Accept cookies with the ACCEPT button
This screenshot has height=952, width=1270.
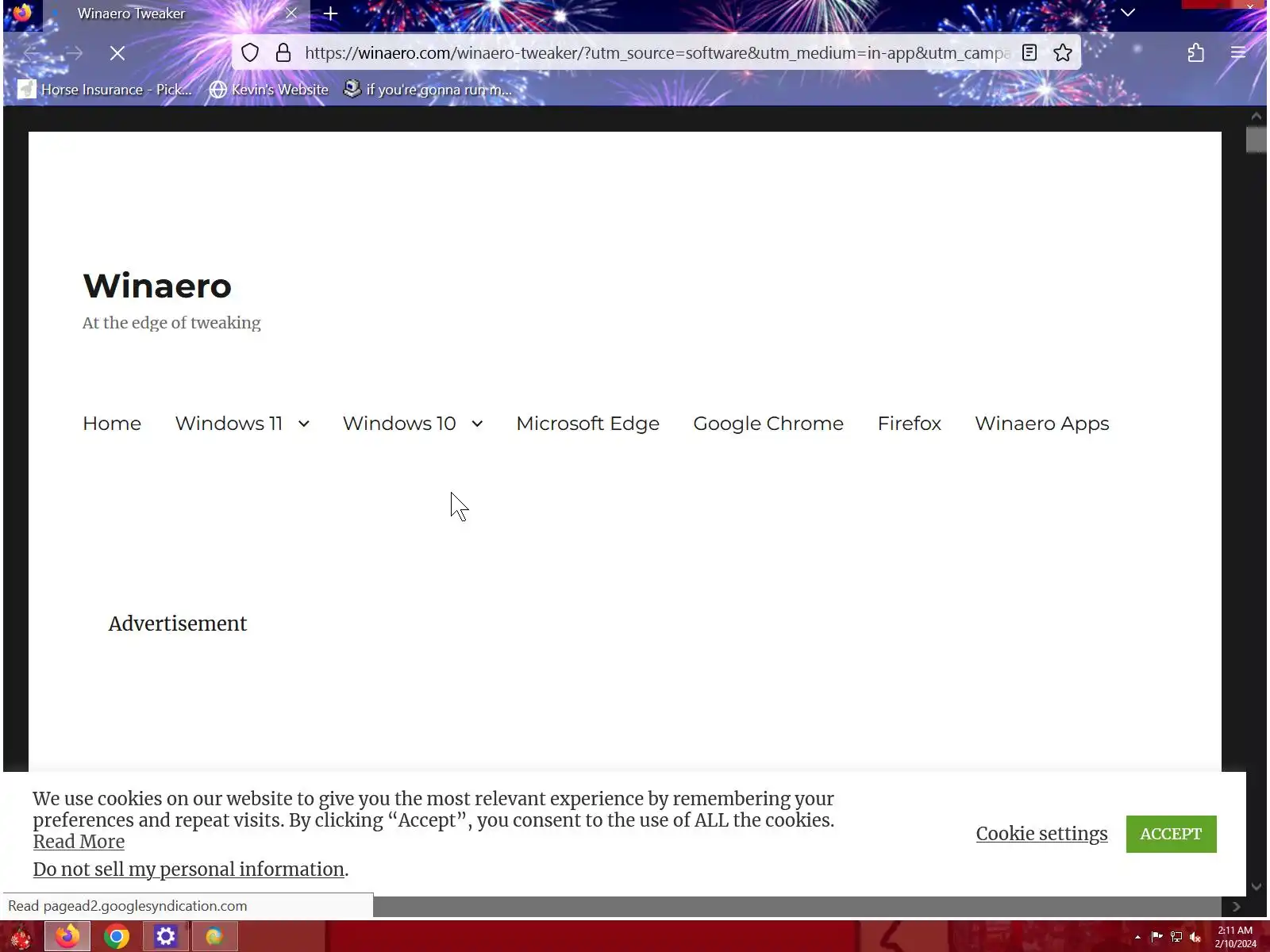click(x=1171, y=835)
